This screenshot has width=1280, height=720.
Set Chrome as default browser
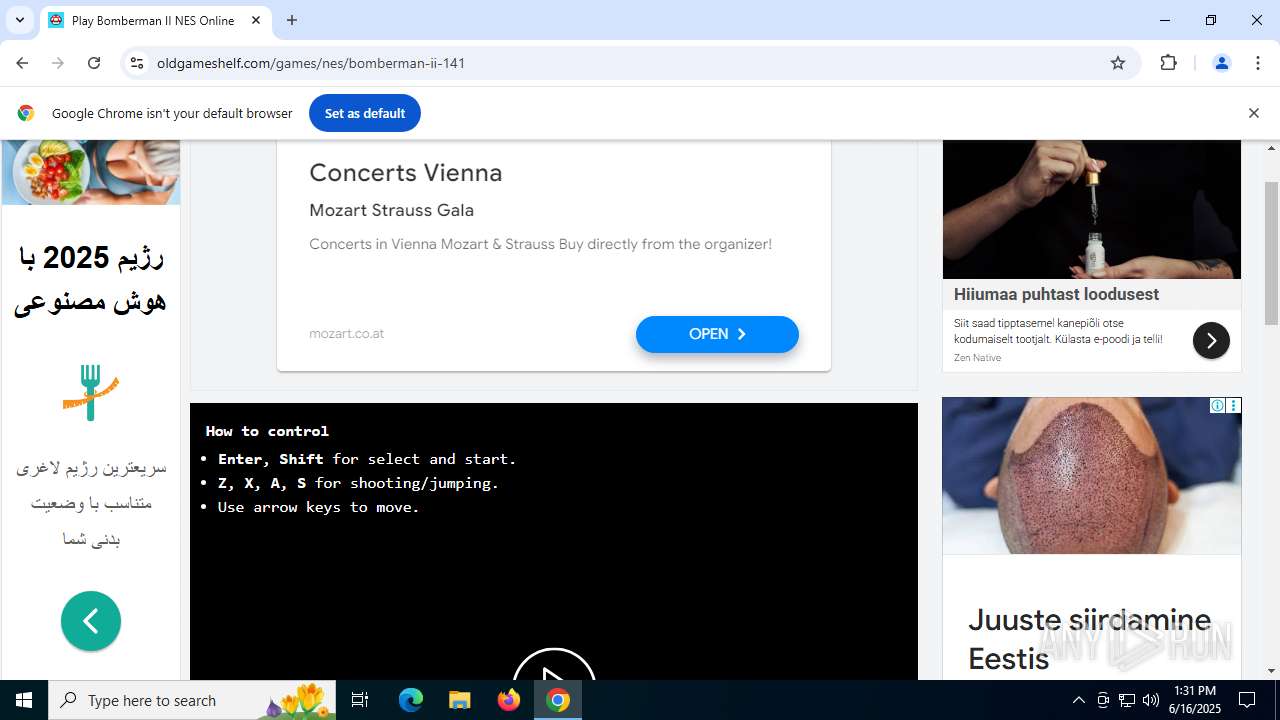[x=365, y=113]
